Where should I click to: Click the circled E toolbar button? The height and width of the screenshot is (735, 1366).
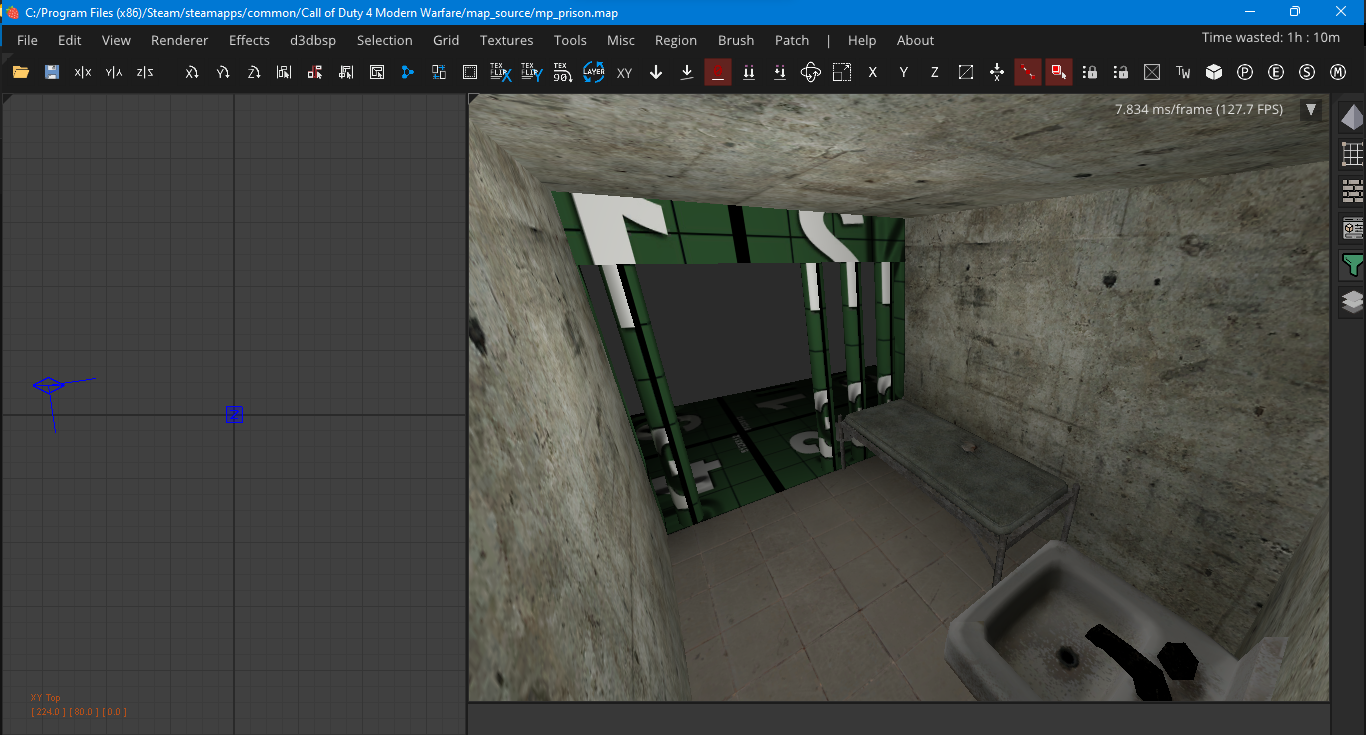(x=1276, y=72)
